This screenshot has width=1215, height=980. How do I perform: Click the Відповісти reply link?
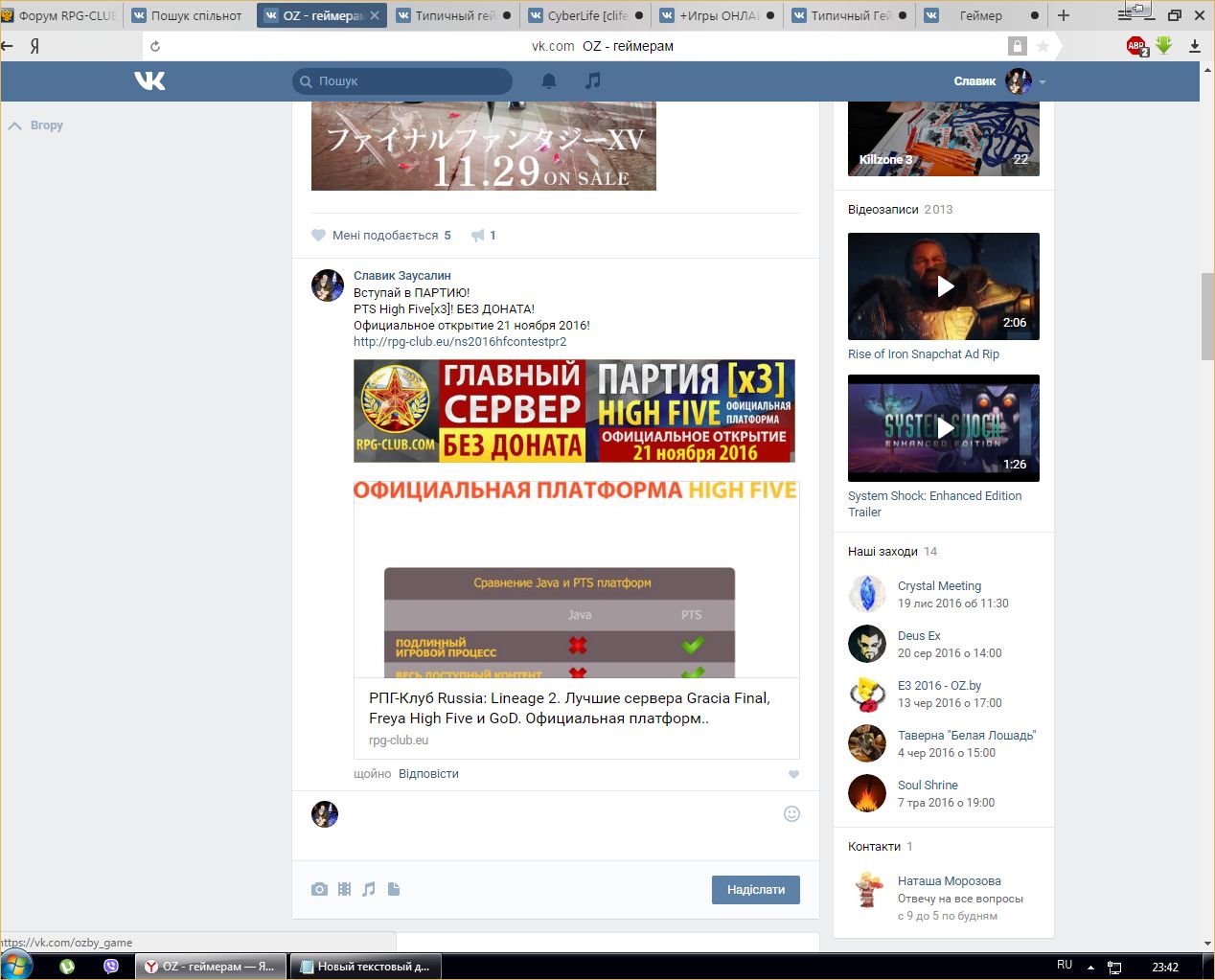(x=428, y=774)
